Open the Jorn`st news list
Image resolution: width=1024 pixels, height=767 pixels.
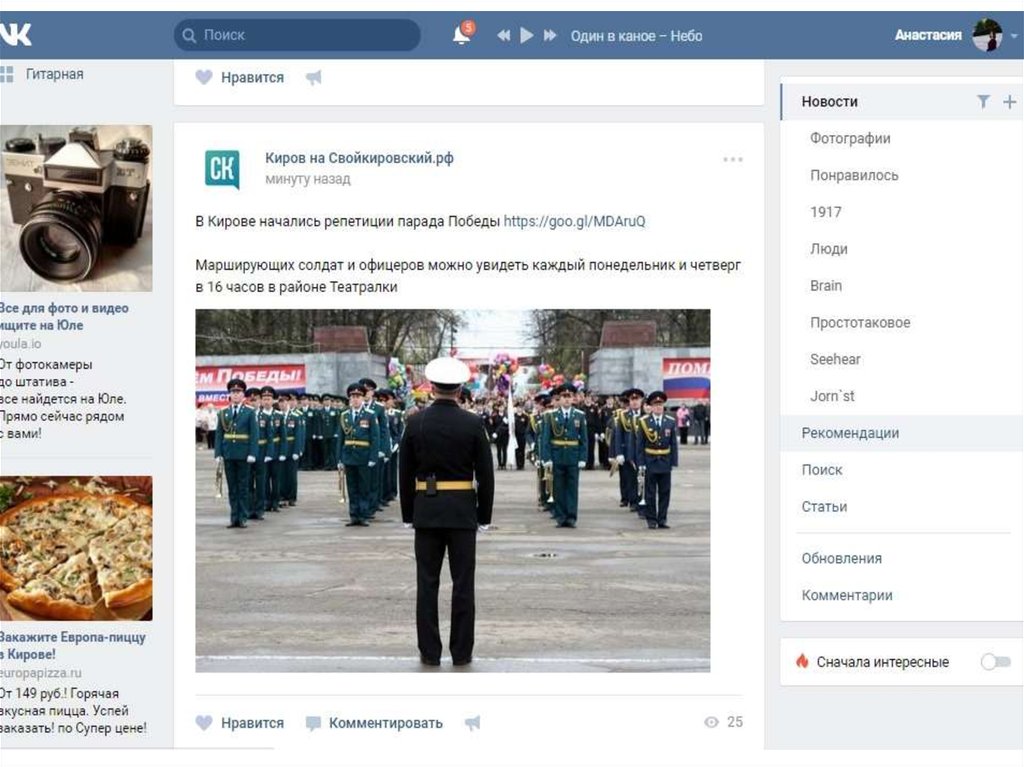(832, 396)
